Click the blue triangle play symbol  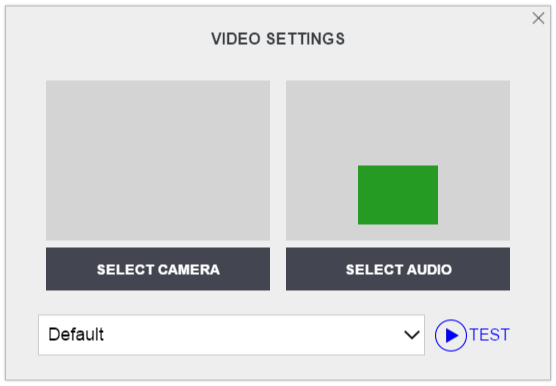click(x=451, y=335)
